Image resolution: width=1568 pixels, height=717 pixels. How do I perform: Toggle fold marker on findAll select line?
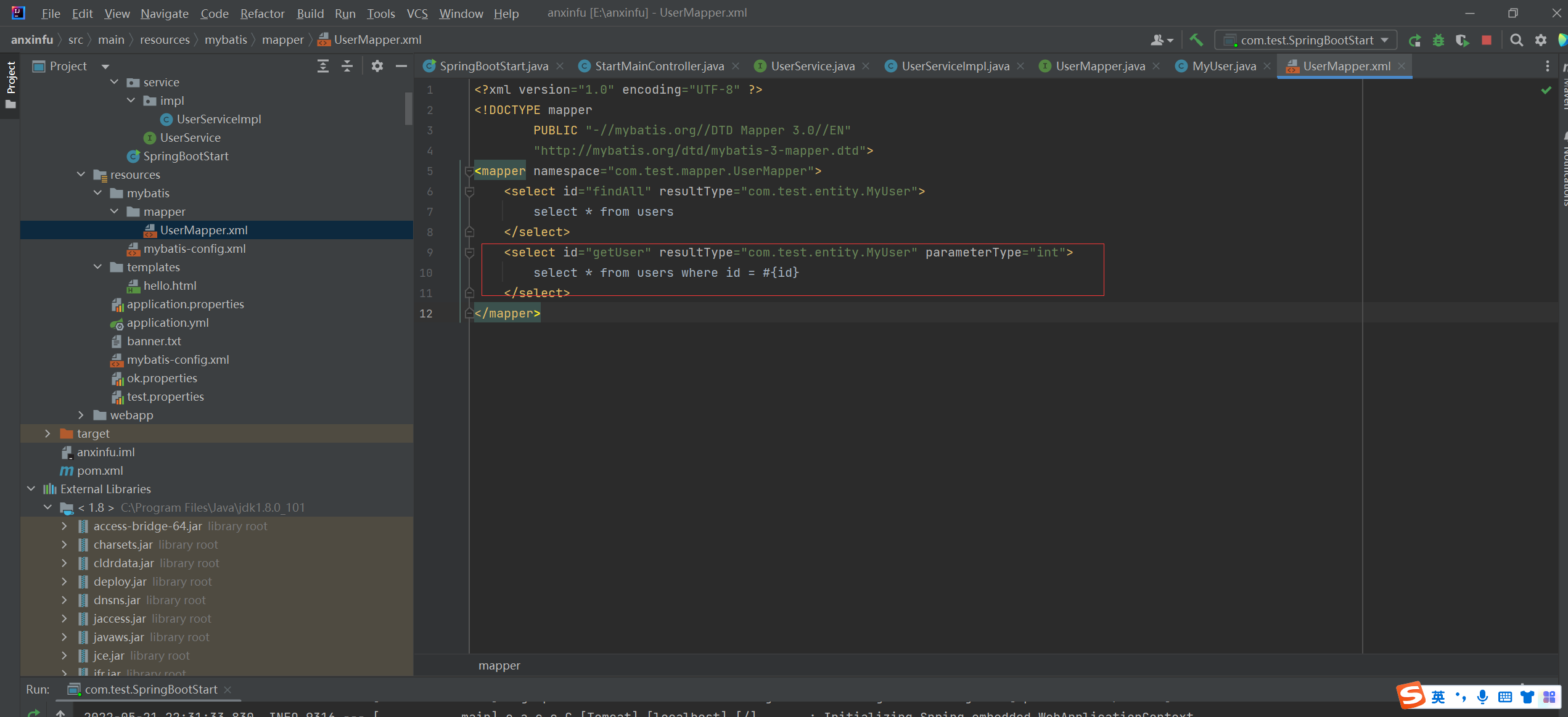pyautogui.click(x=469, y=191)
